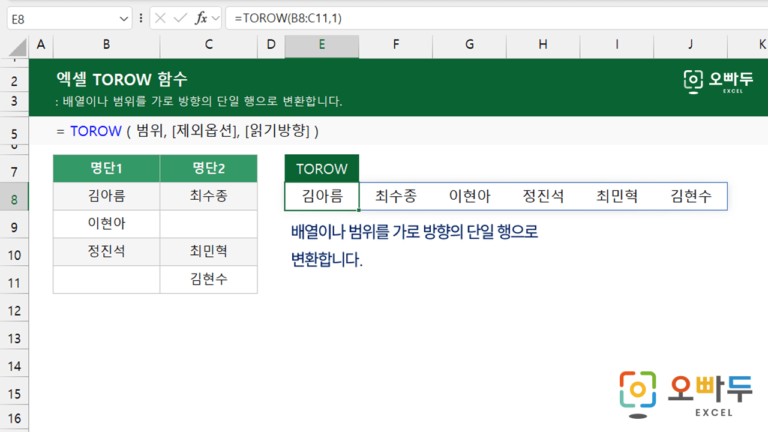
Task: Select column E header
Action: click(x=322, y=45)
